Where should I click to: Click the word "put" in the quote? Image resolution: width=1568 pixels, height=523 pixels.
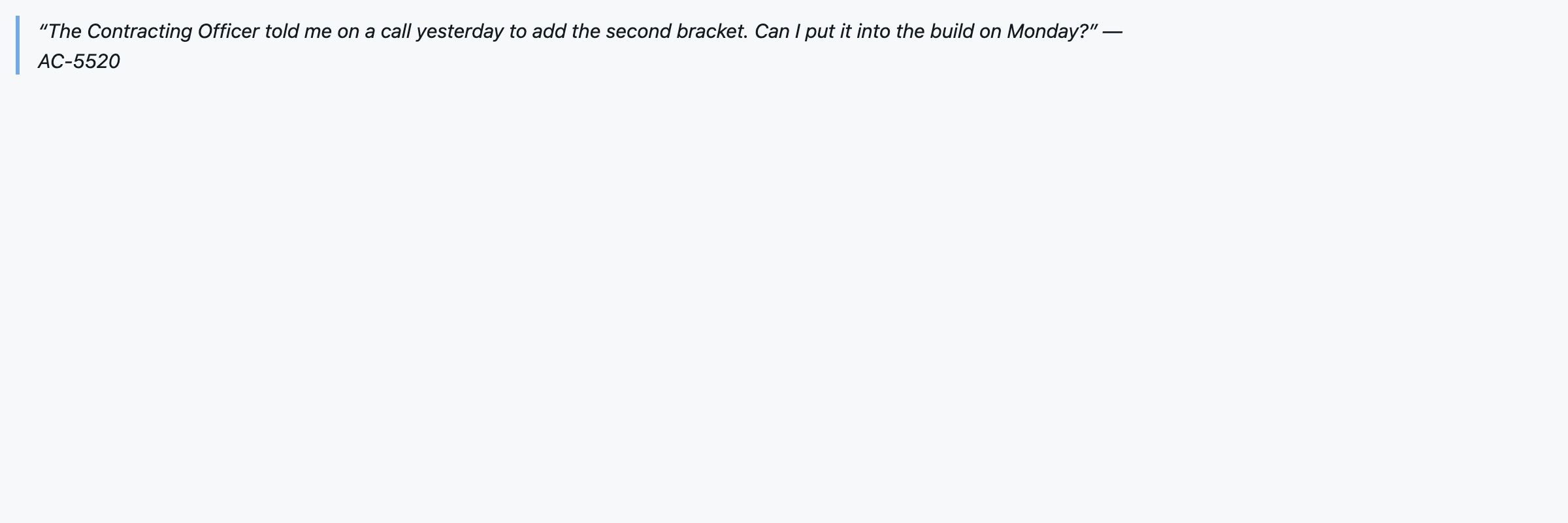click(819, 31)
